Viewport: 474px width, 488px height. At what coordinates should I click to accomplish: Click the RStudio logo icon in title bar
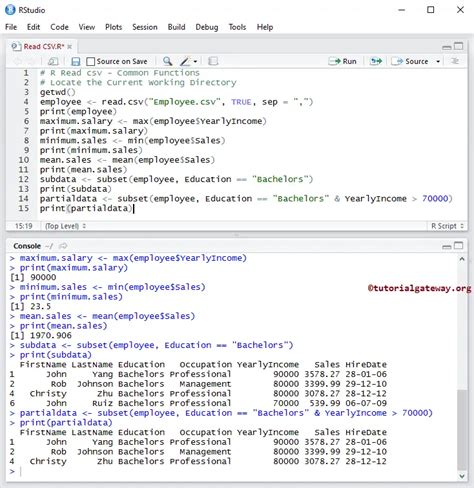pos(10,10)
